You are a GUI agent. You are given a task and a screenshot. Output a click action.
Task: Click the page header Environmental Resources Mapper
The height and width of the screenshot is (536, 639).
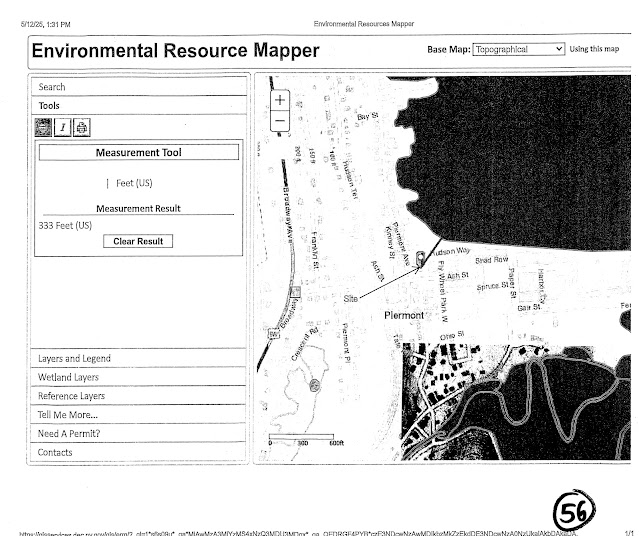(x=364, y=24)
